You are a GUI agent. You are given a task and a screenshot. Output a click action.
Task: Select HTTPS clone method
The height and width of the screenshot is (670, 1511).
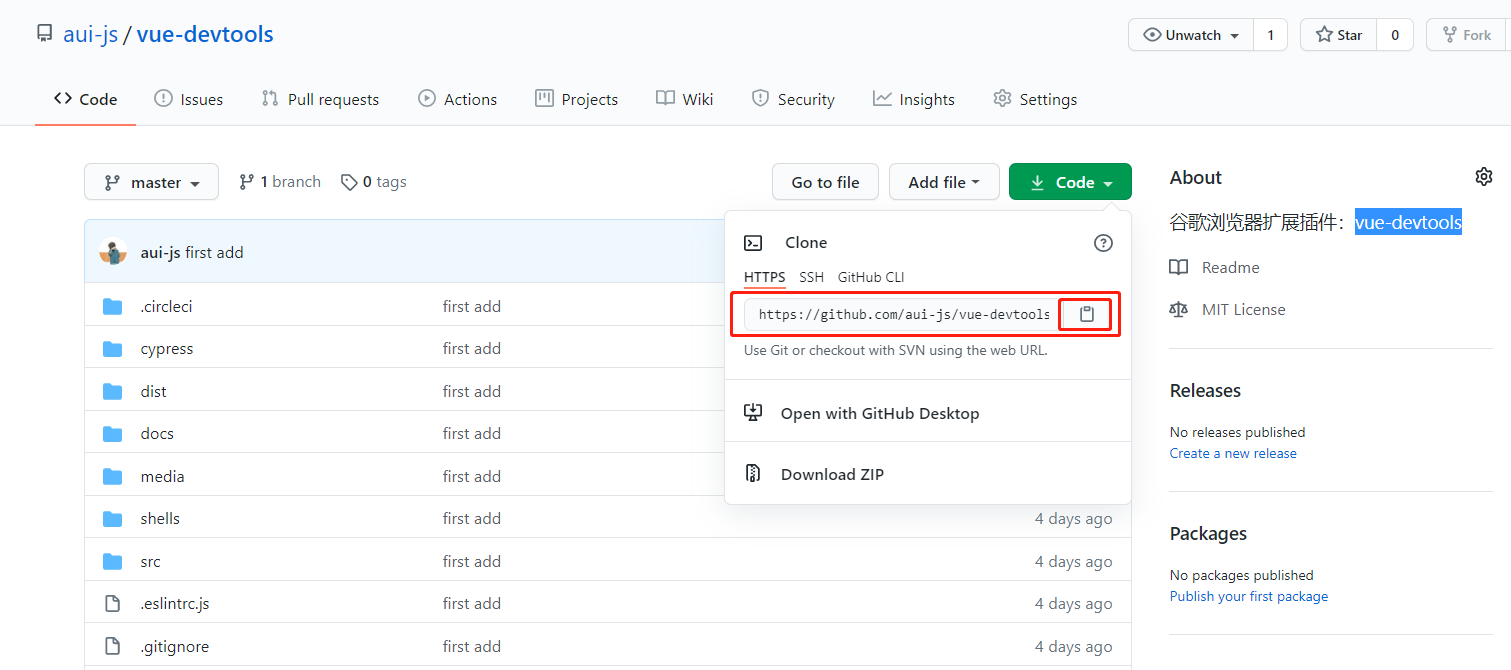click(x=764, y=277)
